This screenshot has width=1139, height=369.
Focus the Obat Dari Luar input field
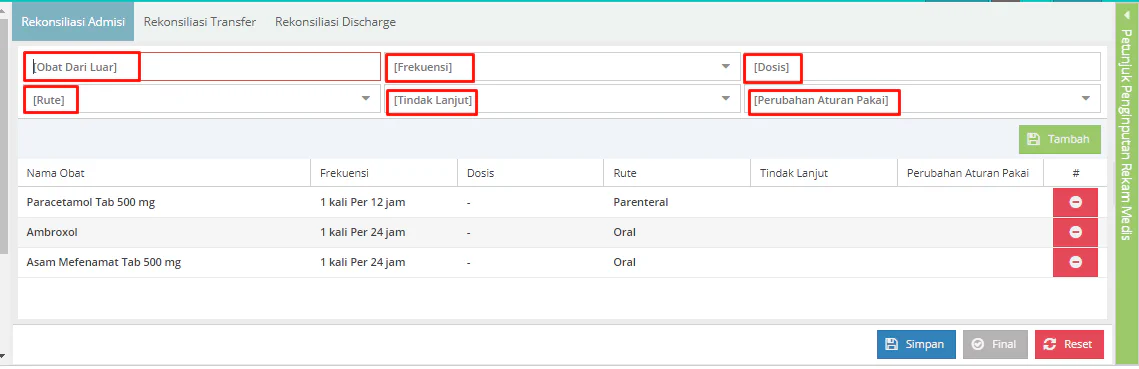pos(202,67)
